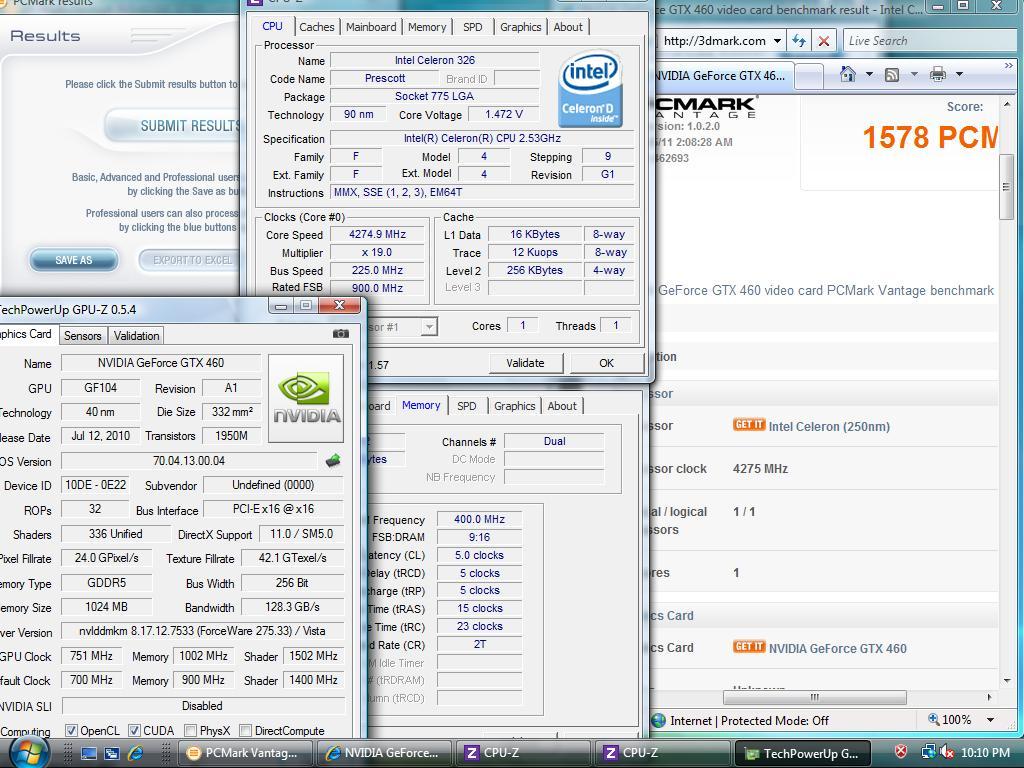This screenshot has height=768, width=1024.
Task: Click the Internet zone globe icon in status bar
Action: (659, 720)
